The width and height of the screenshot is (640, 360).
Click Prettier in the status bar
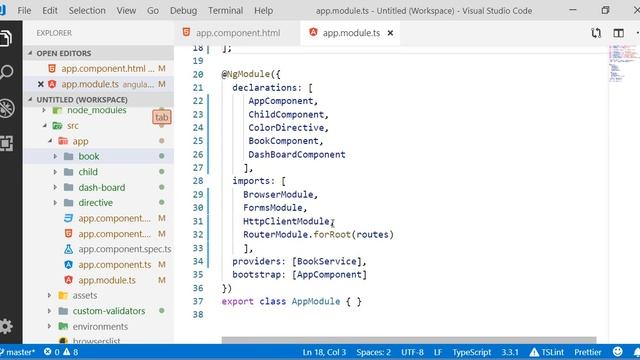coord(588,352)
